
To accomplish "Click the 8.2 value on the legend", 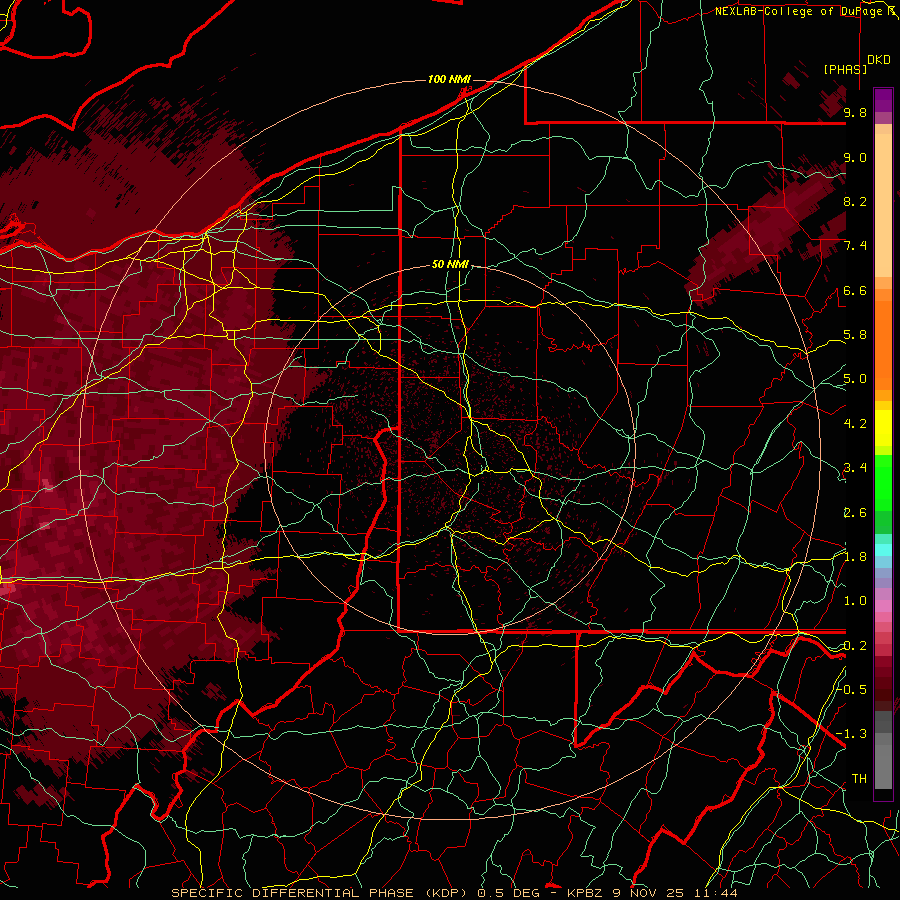I will pyautogui.click(x=855, y=201).
